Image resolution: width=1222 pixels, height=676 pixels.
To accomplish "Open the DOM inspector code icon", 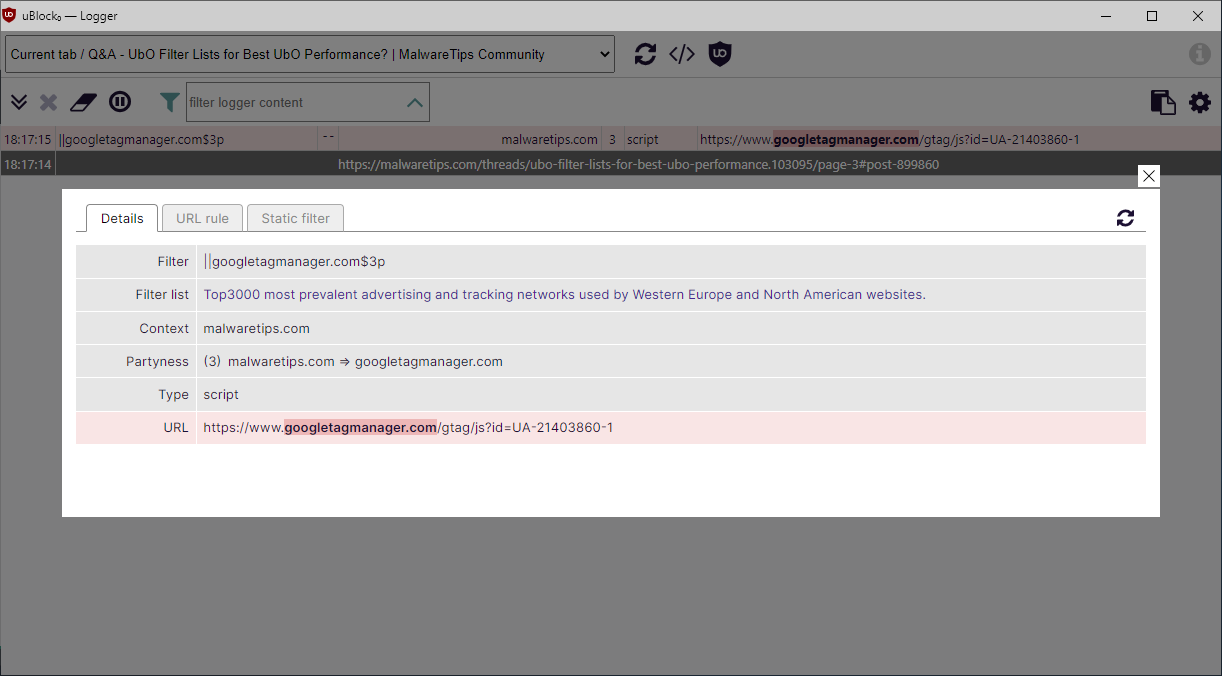I will (x=682, y=54).
